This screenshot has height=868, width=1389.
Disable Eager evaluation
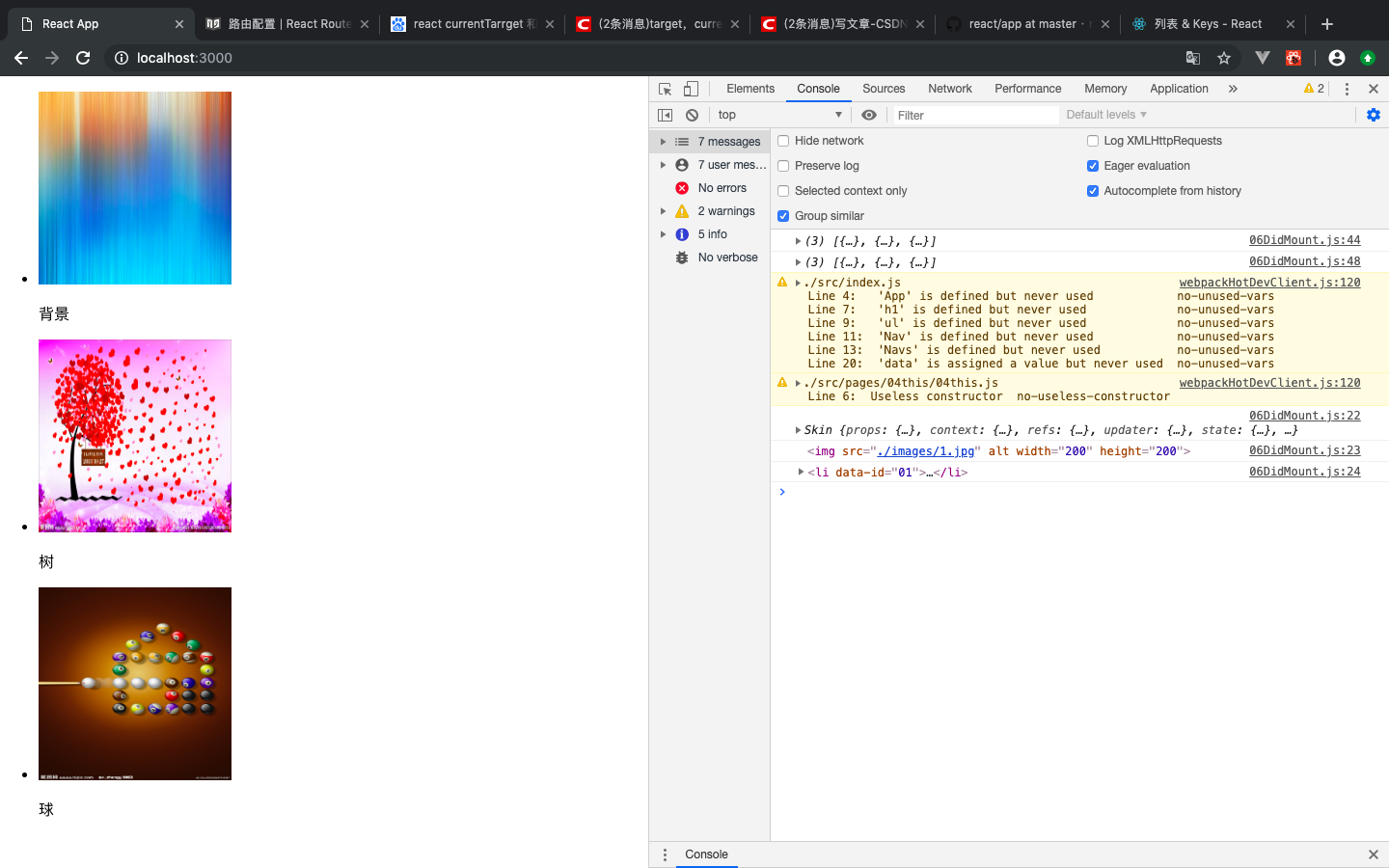tap(1092, 165)
